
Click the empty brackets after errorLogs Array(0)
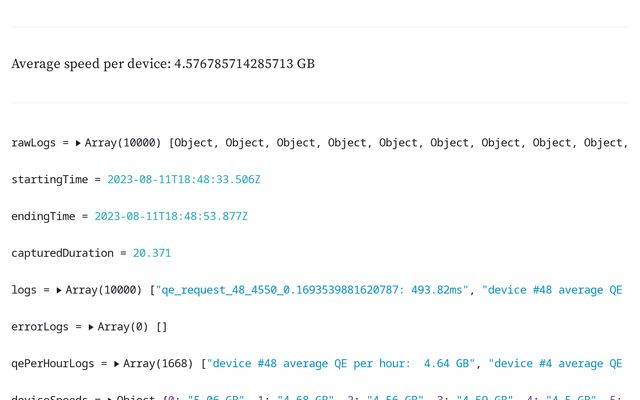click(x=161, y=327)
